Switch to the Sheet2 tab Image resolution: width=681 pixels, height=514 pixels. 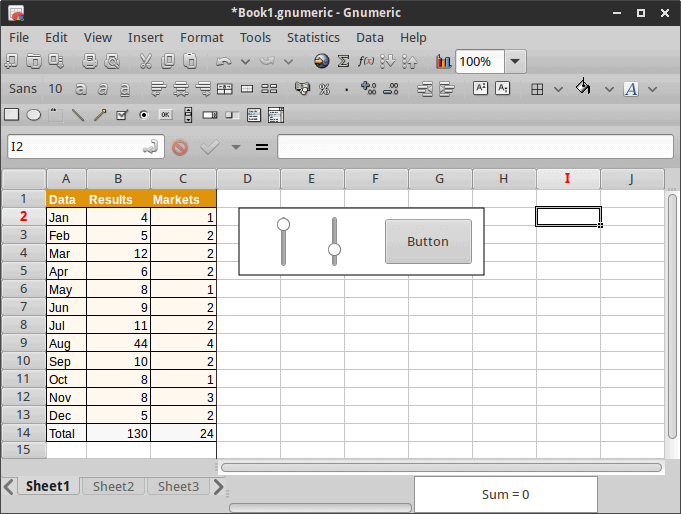pos(113,486)
